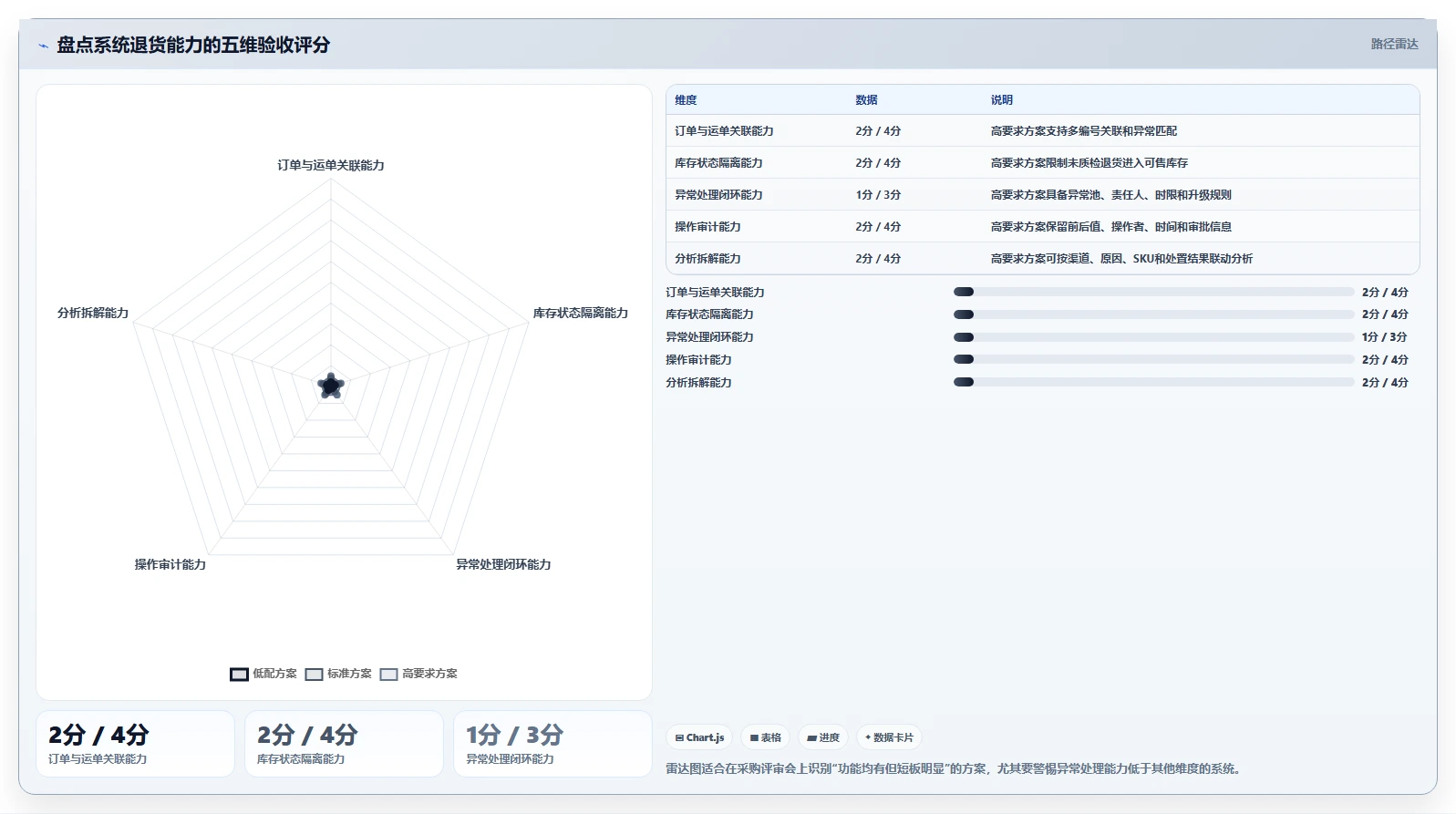Image resolution: width=1456 pixels, height=814 pixels.
Task: Click the 数据卡片 tag
Action: point(889,737)
